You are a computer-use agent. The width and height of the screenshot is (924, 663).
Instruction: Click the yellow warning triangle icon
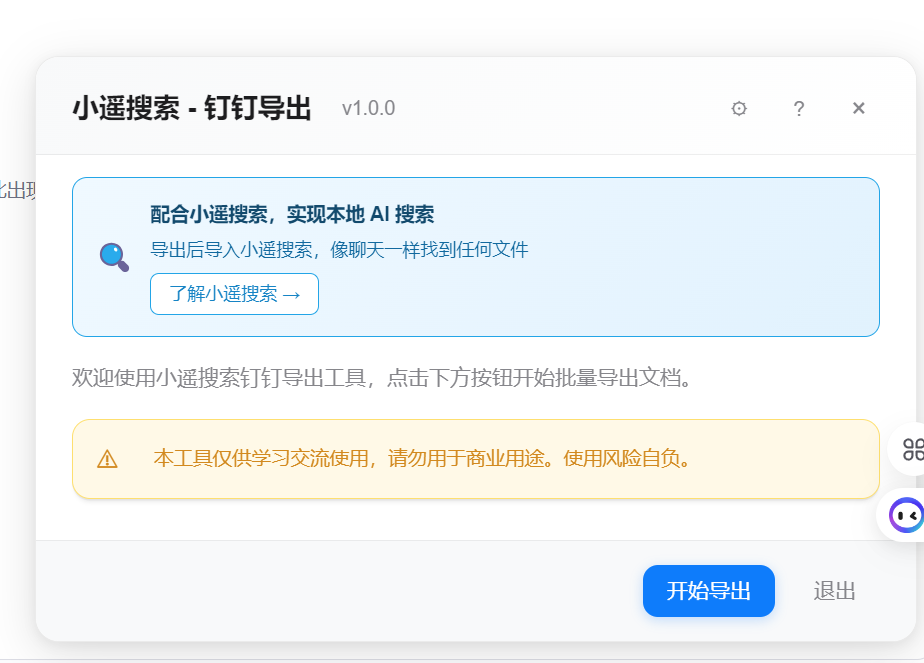point(107,459)
